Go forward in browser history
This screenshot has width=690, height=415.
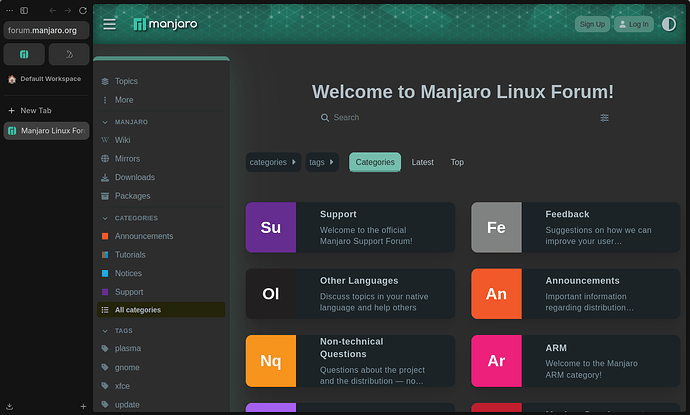coord(68,11)
